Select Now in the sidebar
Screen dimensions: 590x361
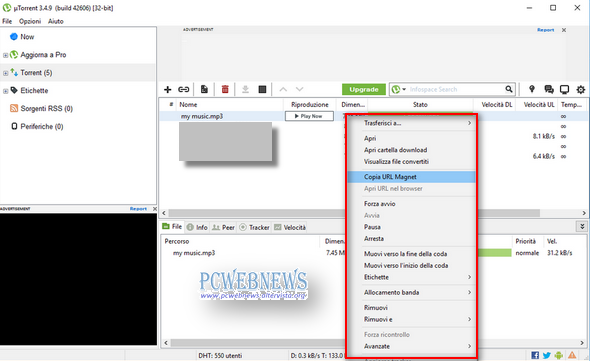pos(27,37)
